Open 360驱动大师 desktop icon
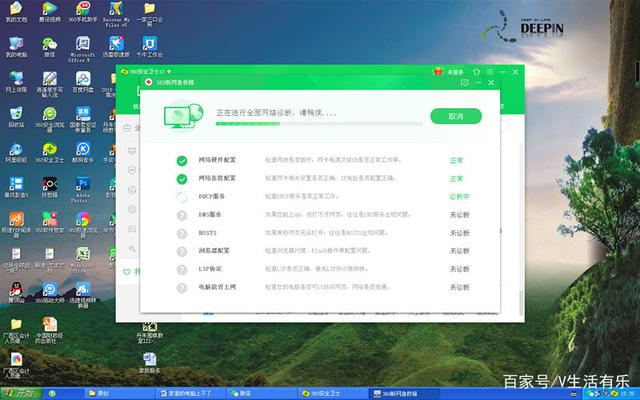This screenshot has height=400, width=640. pos(50,292)
